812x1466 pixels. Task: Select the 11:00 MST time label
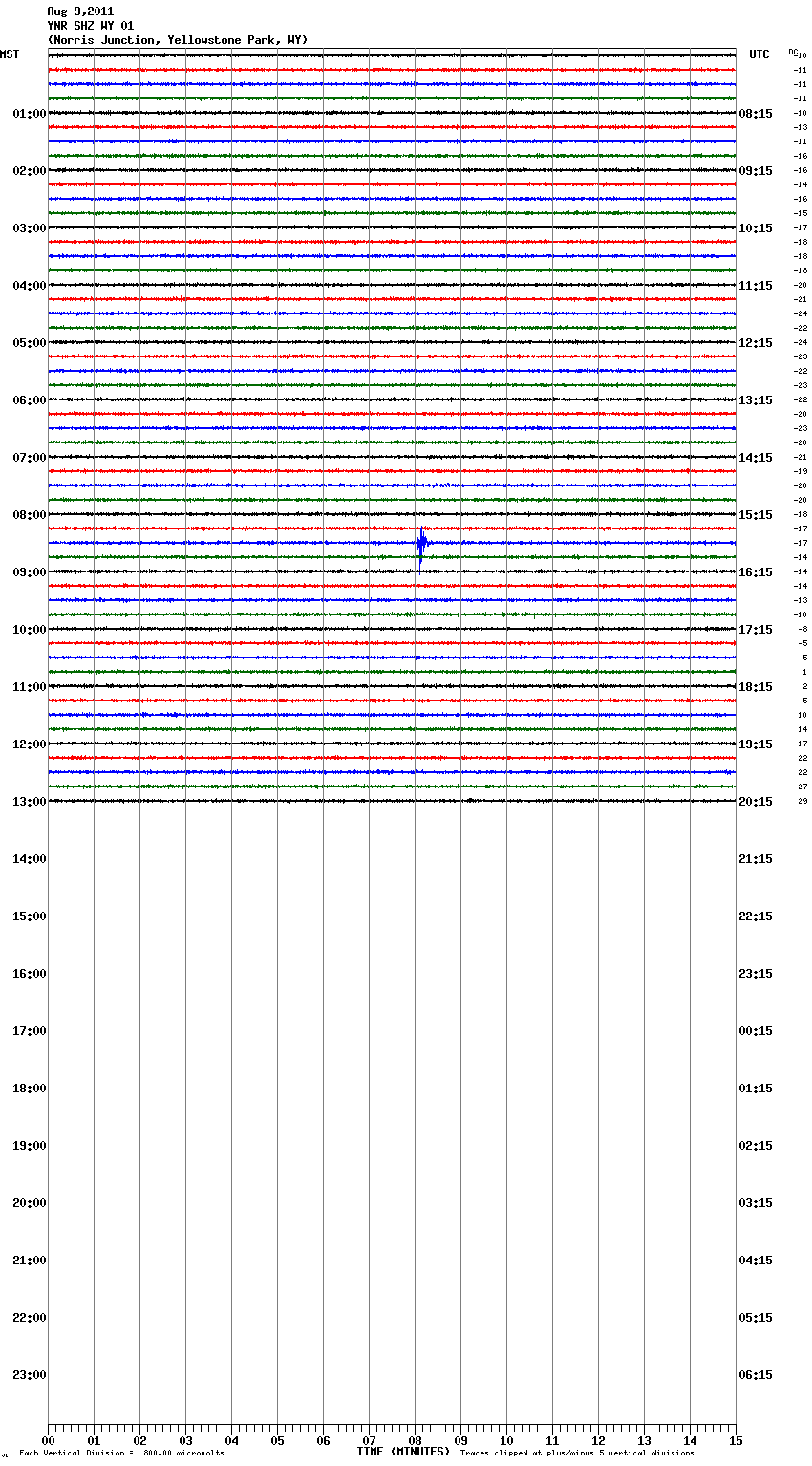[x=30, y=687]
